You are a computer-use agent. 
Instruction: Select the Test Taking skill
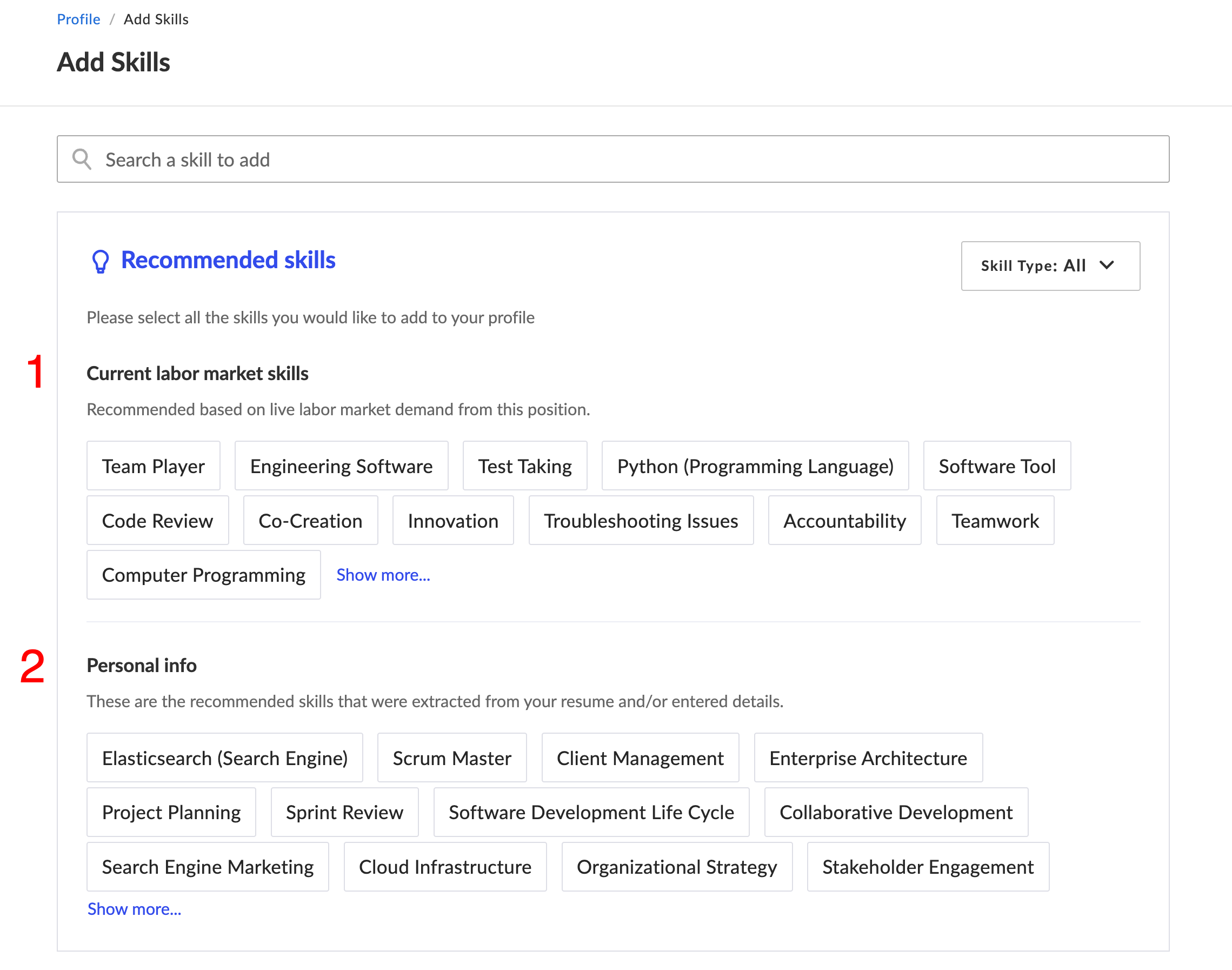(x=524, y=466)
